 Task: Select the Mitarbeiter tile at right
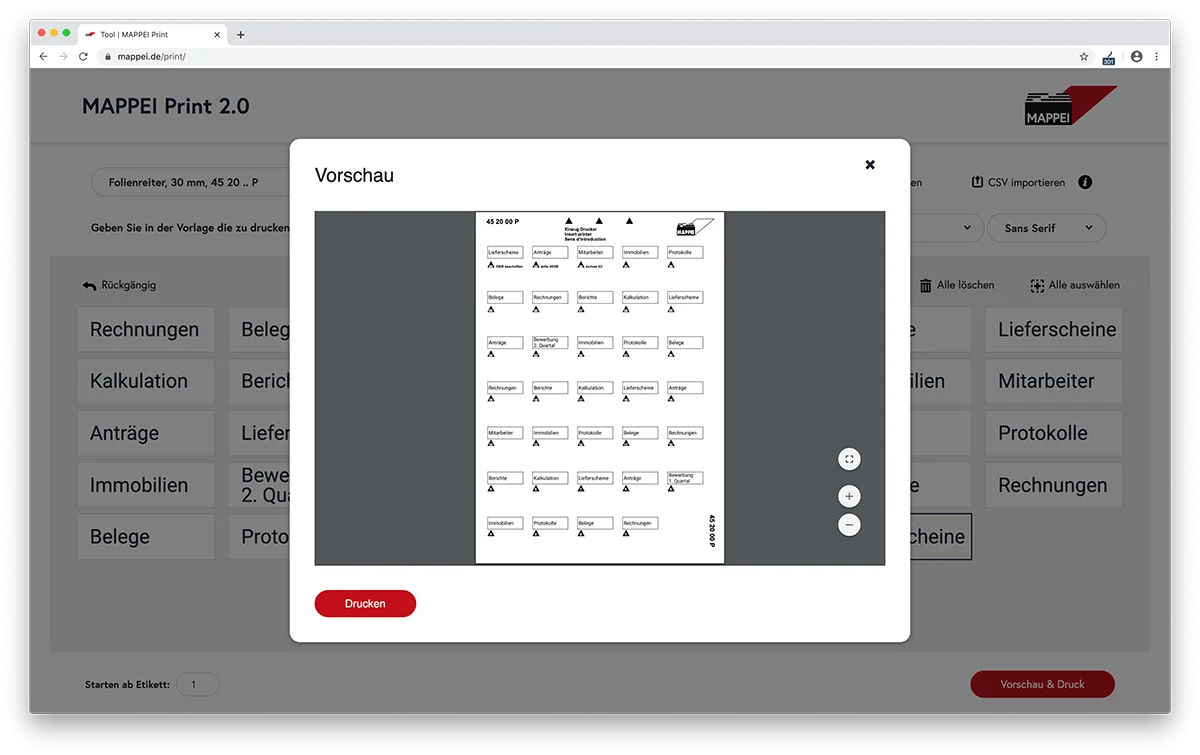(1054, 381)
